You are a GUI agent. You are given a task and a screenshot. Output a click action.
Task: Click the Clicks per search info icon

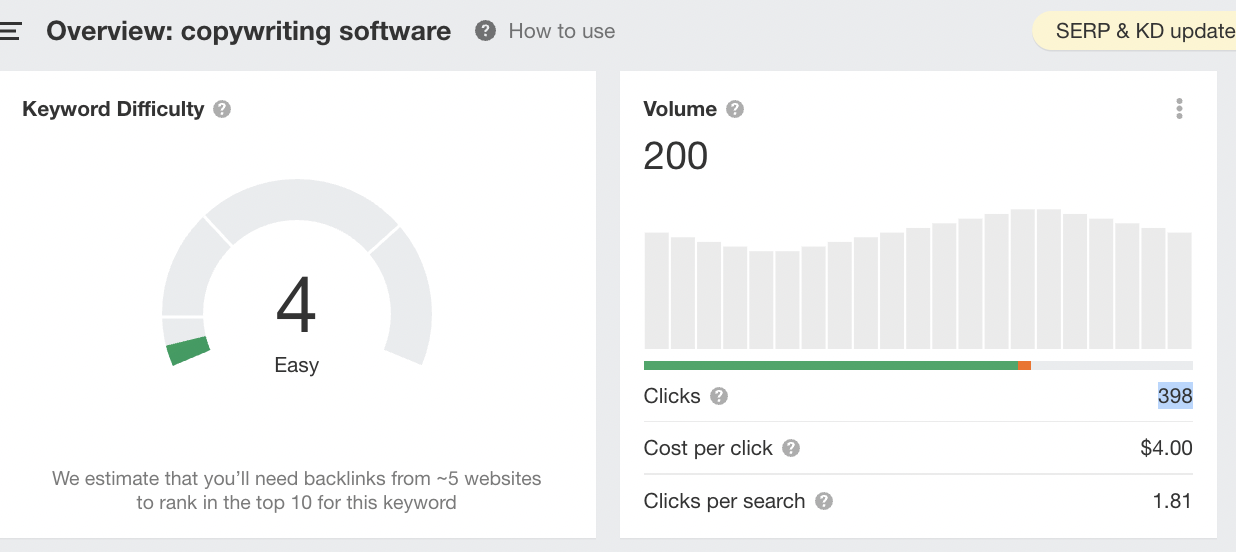coord(824,501)
